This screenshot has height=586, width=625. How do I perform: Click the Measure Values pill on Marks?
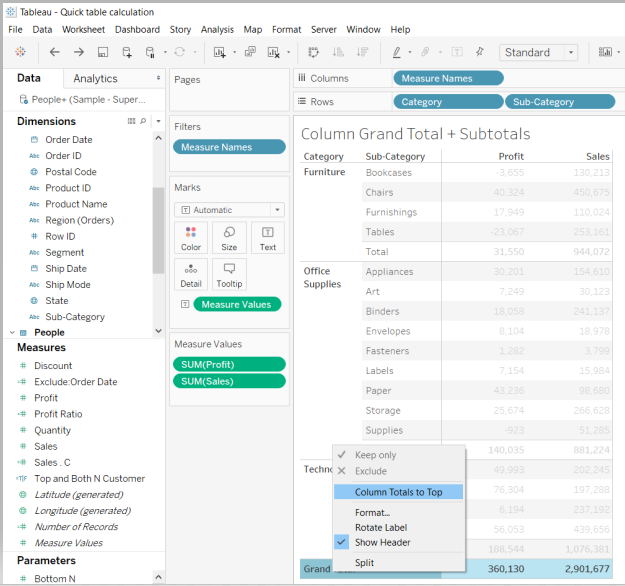pos(237,305)
